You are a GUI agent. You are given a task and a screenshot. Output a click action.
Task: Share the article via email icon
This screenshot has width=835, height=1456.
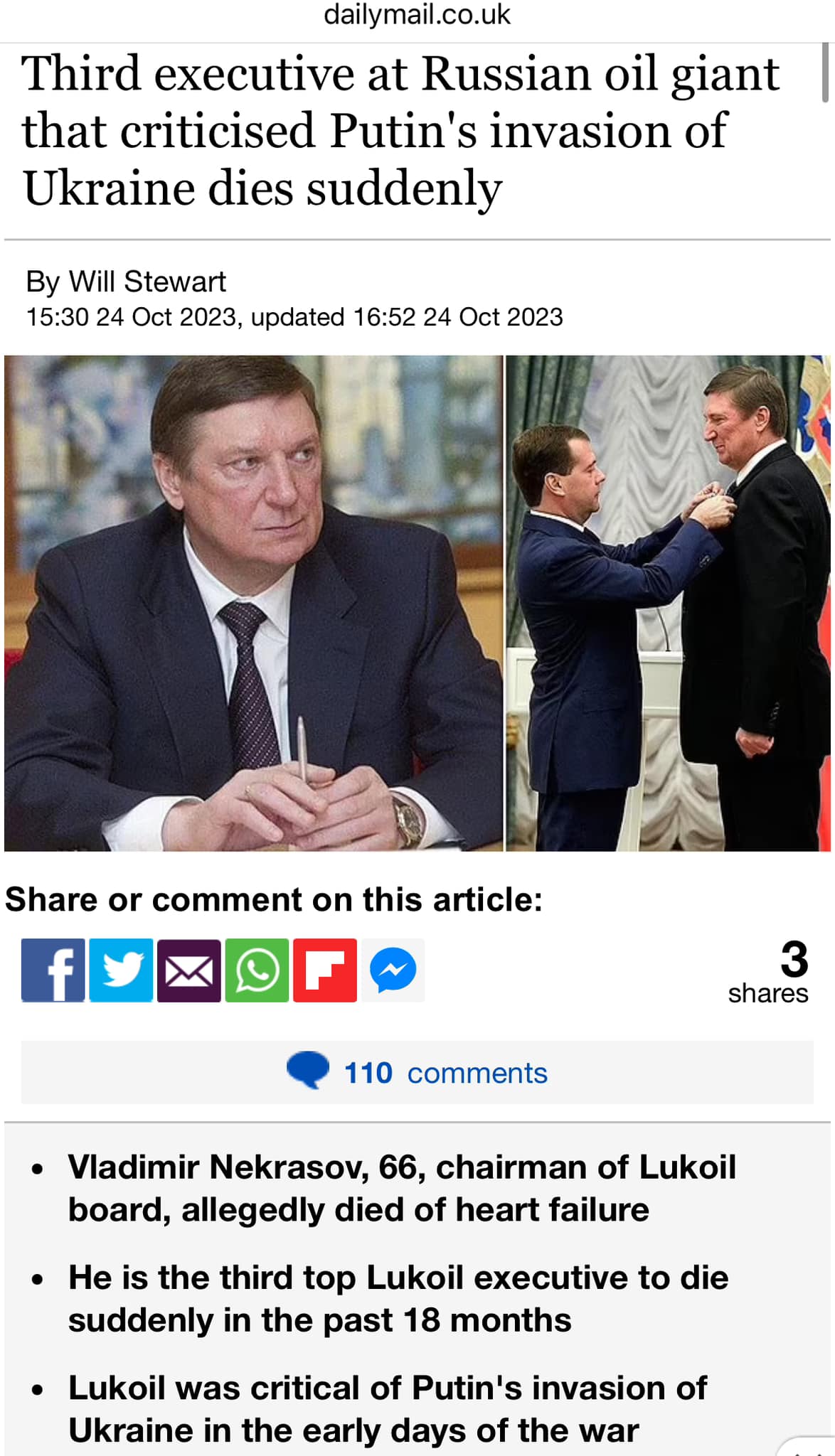pyautogui.click(x=189, y=970)
